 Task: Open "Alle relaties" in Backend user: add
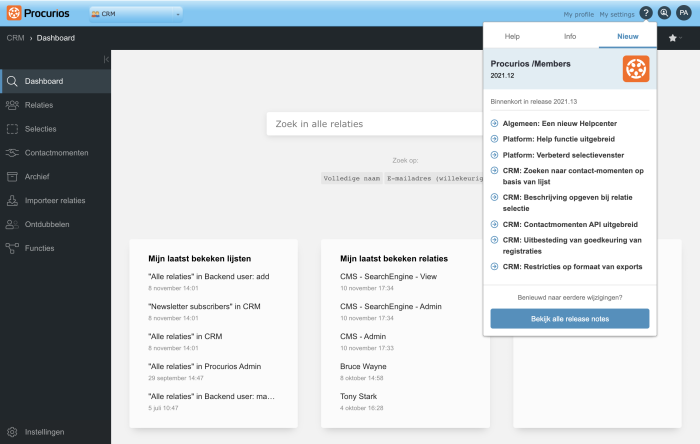[x=208, y=276]
